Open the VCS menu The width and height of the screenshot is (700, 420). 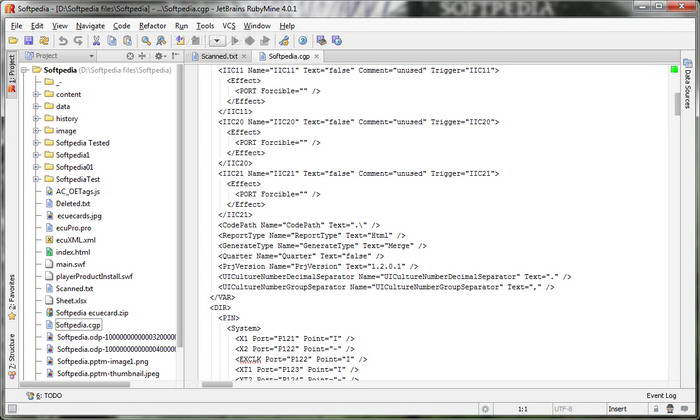(229, 26)
